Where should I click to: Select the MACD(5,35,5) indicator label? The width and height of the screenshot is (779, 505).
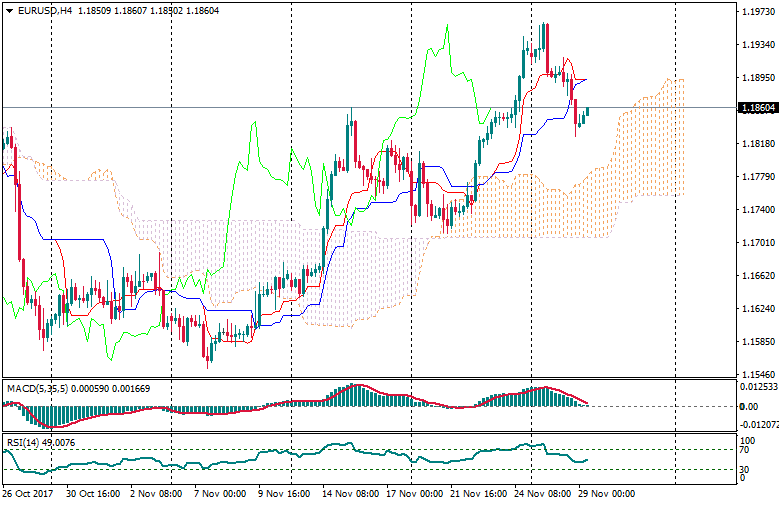click(34, 387)
